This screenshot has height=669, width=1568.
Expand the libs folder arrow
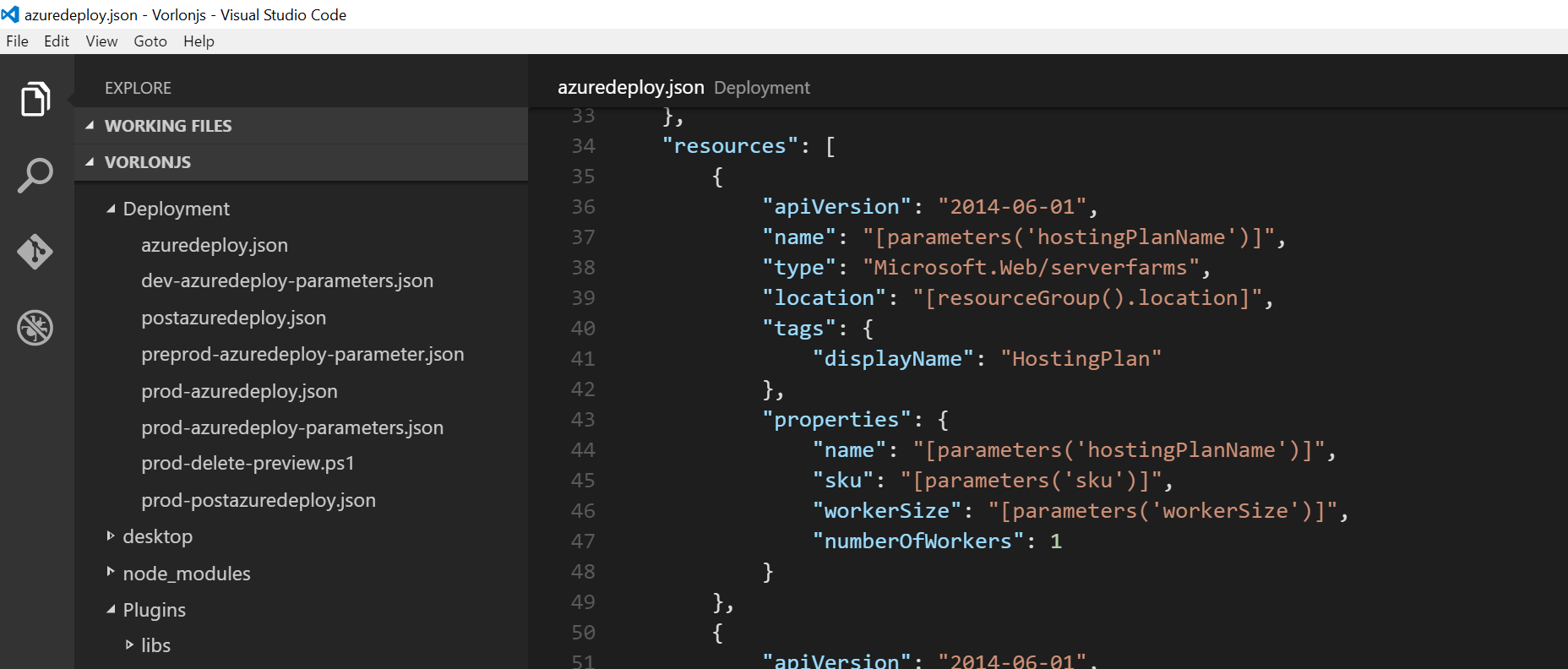click(x=129, y=645)
